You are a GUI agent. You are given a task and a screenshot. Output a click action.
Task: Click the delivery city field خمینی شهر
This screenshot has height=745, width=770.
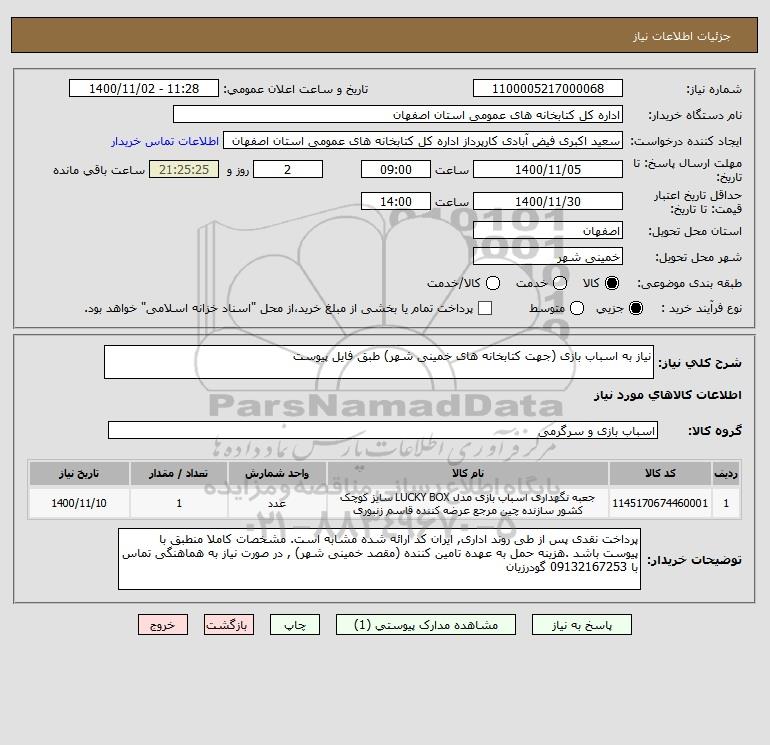(x=548, y=256)
